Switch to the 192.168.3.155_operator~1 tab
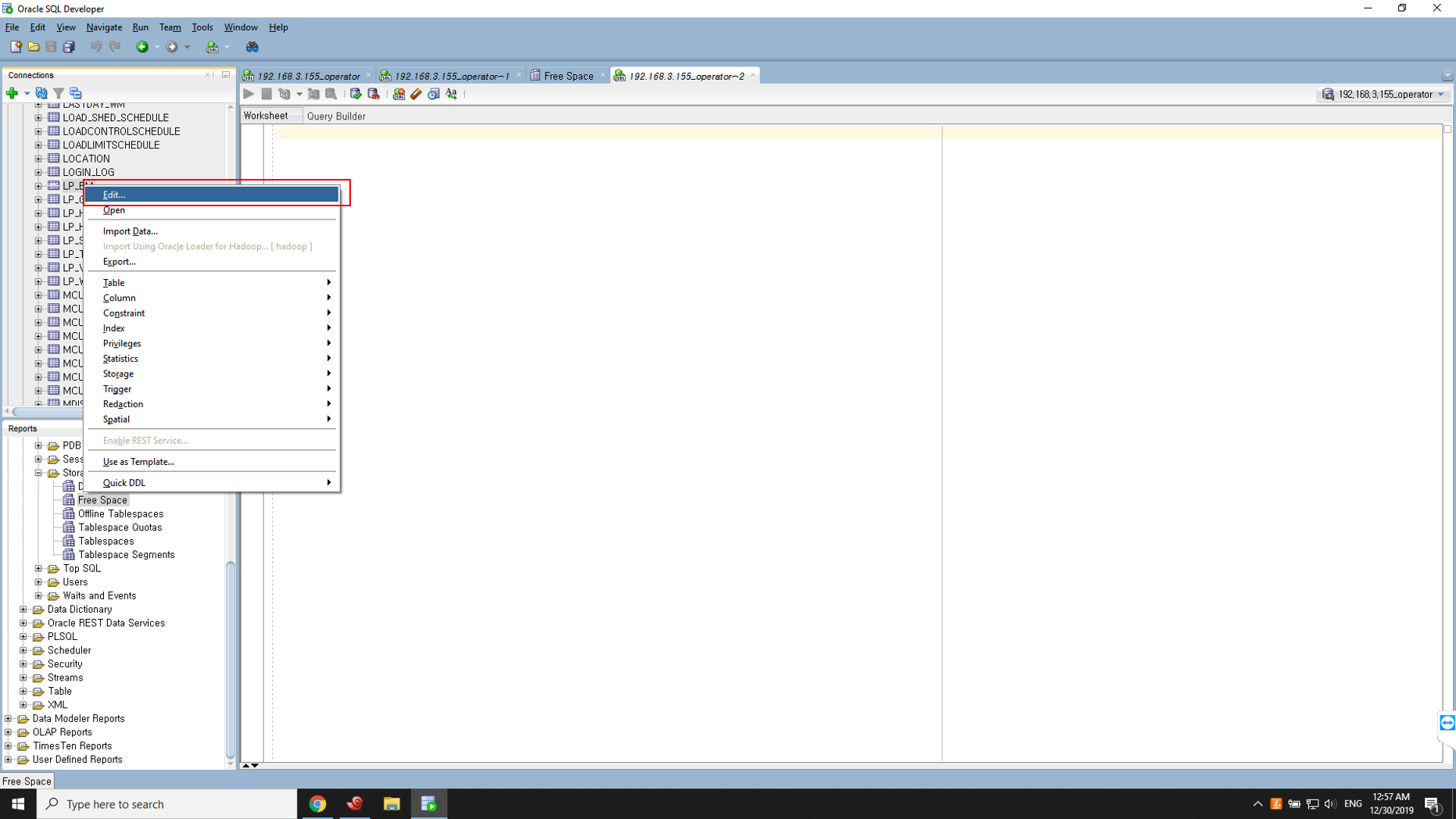 tap(451, 76)
